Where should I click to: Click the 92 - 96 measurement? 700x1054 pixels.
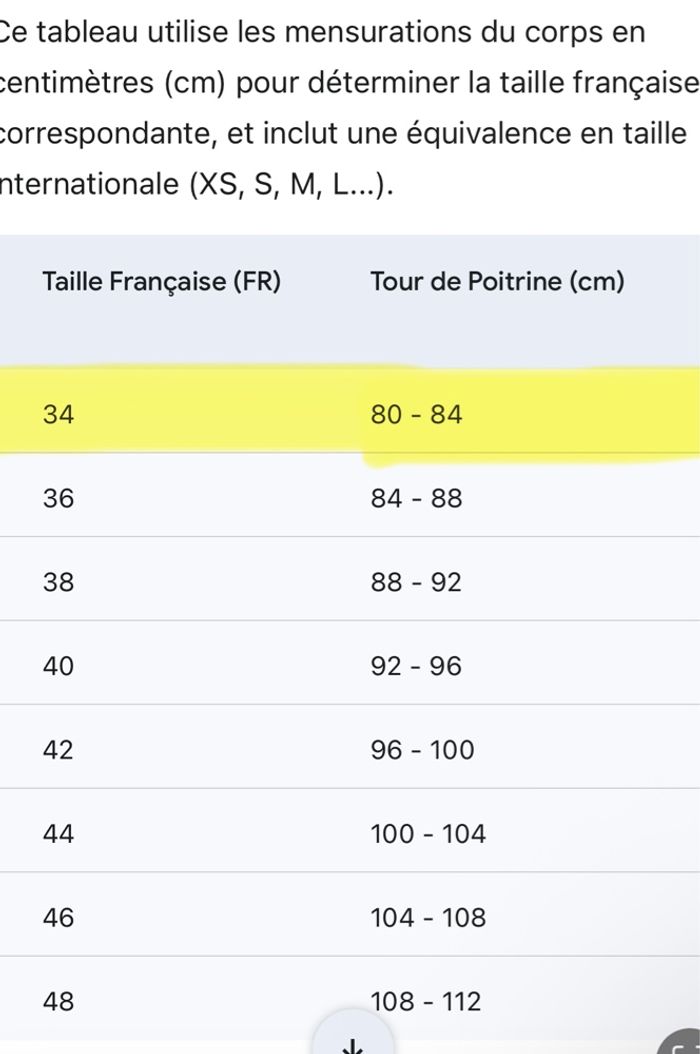[x=416, y=666]
